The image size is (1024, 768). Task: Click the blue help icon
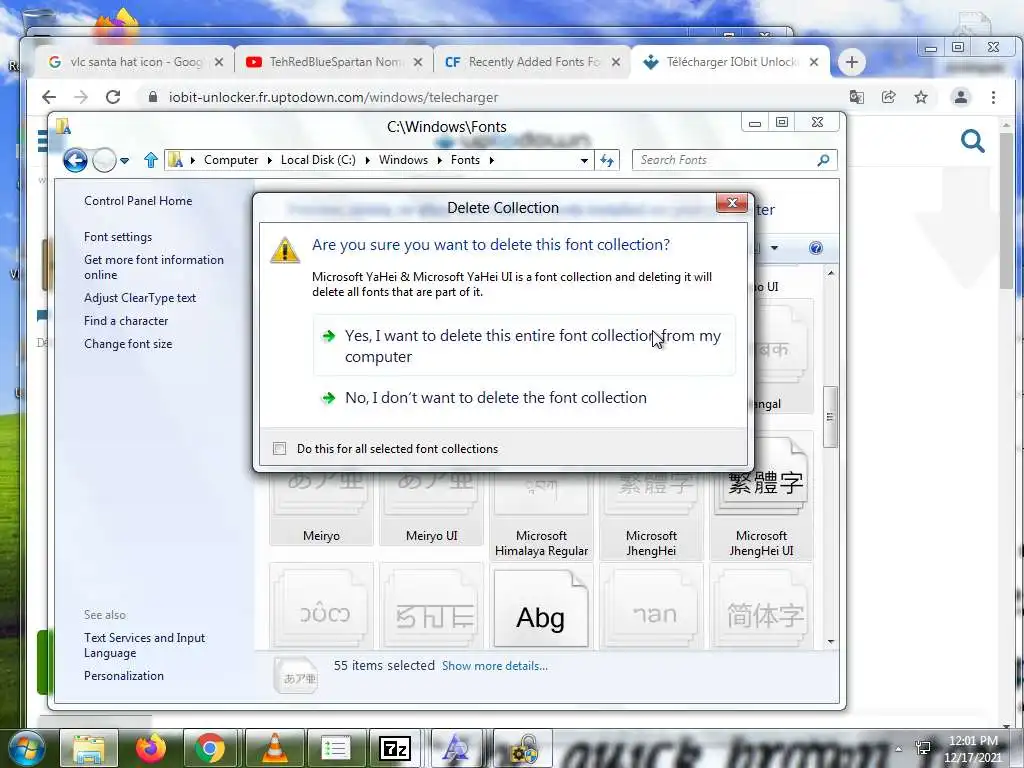pyautogui.click(x=816, y=248)
